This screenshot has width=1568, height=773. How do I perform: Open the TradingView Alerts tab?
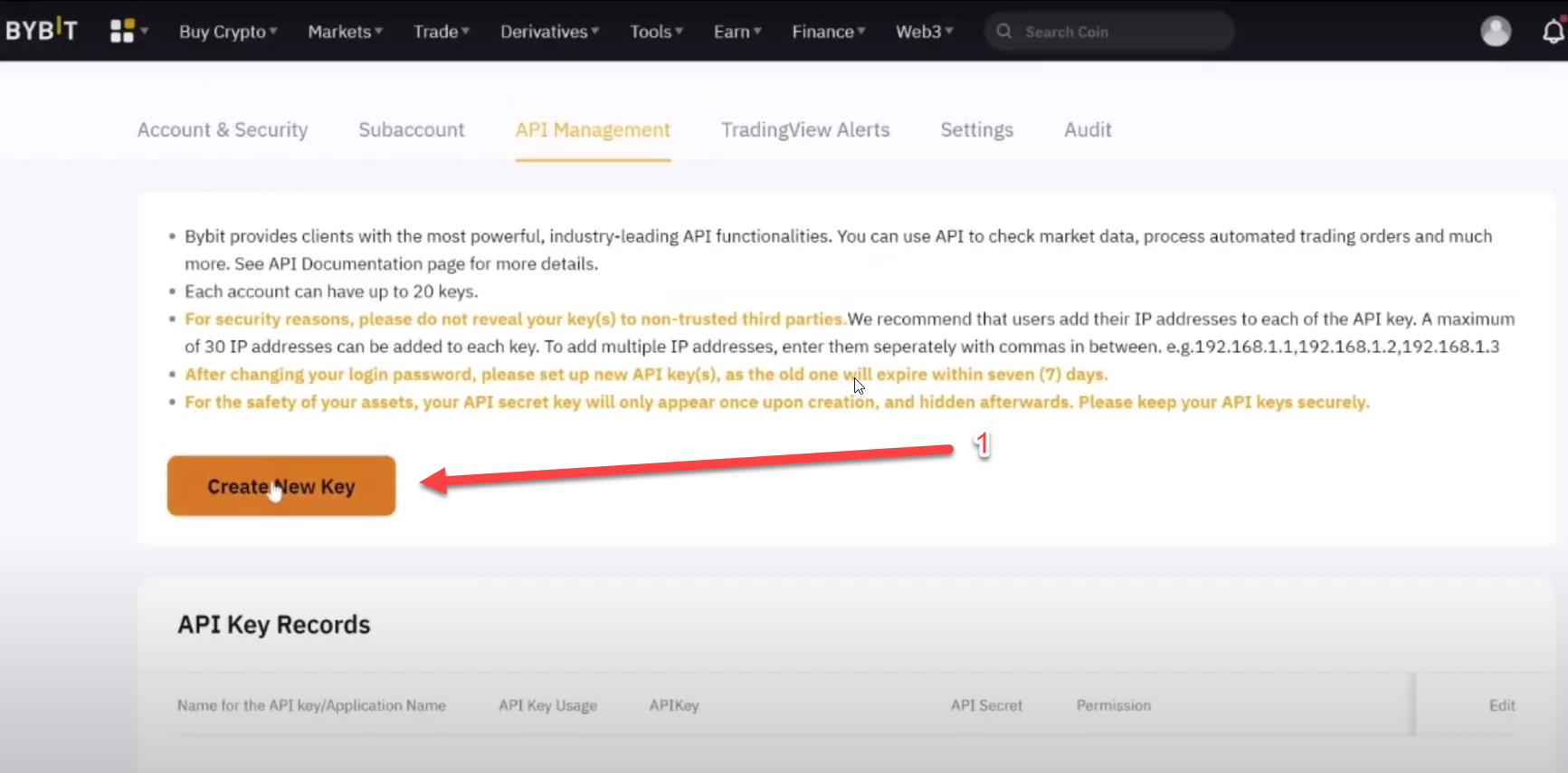coord(805,129)
